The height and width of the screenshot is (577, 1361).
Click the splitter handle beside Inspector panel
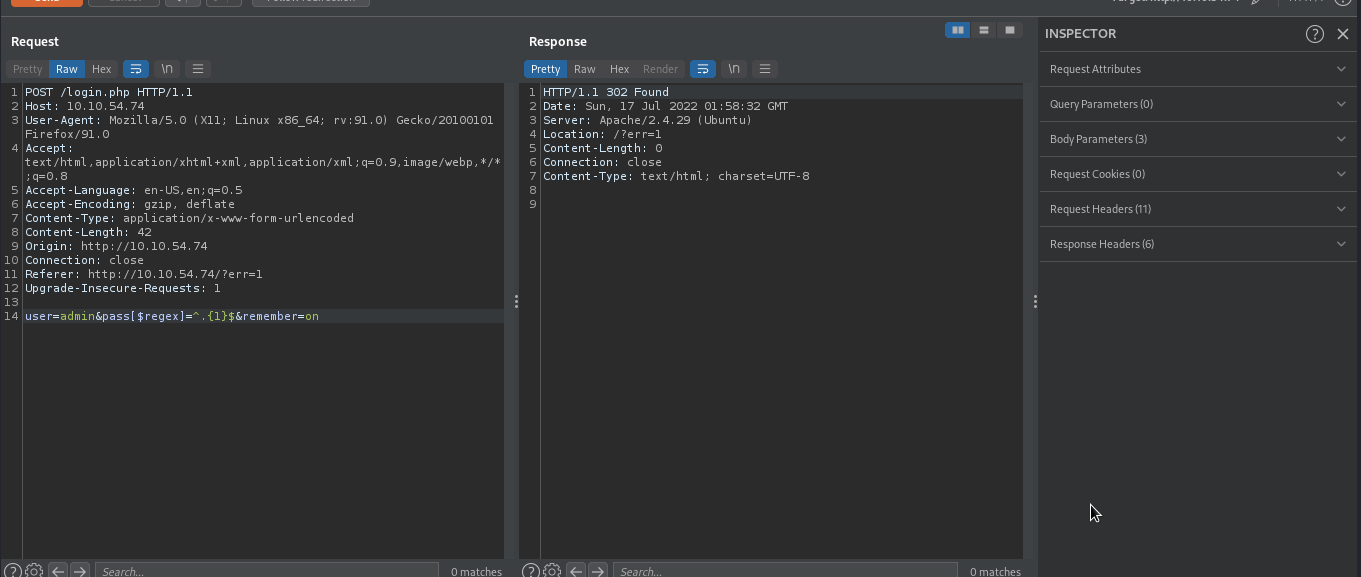coord(1035,302)
